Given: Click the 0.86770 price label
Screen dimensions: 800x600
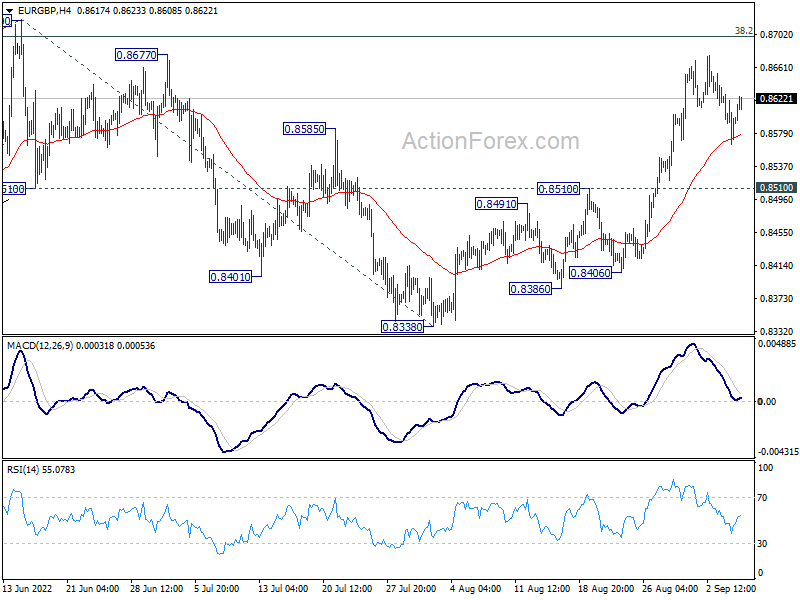Looking at the screenshot, I should coord(137,55).
